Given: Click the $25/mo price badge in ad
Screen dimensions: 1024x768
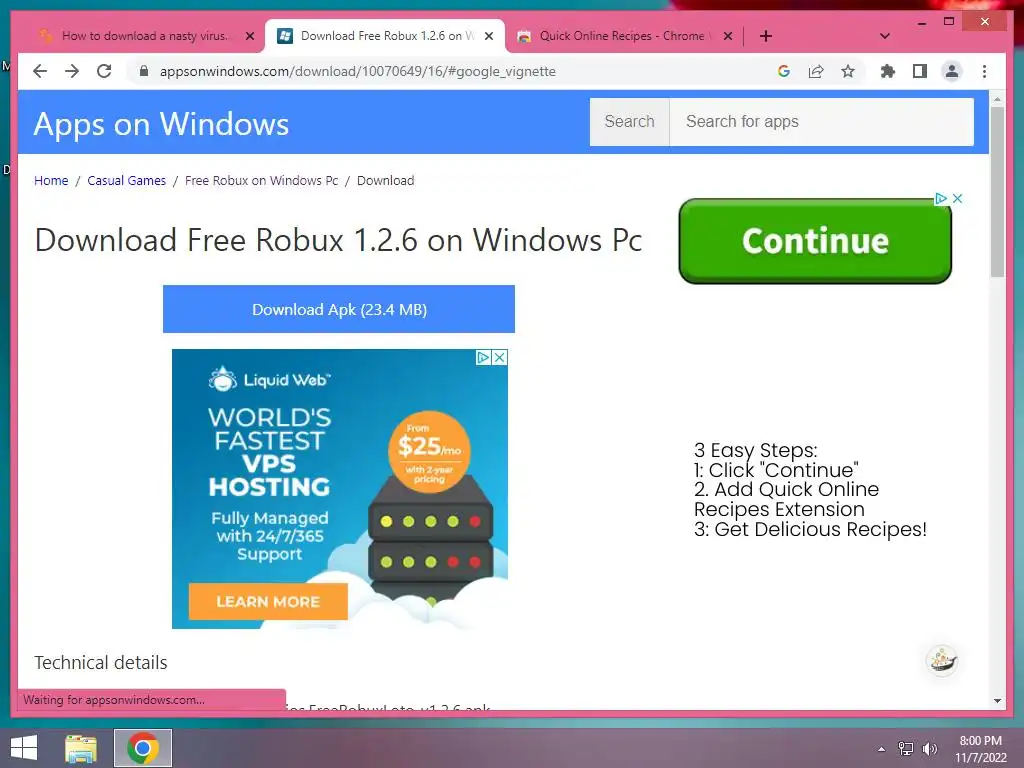Looking at the screenshot, I should click(x=429, y=451).
